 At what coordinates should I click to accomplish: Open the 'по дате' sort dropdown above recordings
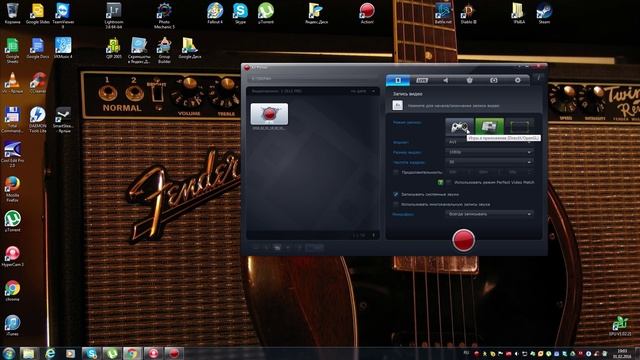[x=362, y=91]
